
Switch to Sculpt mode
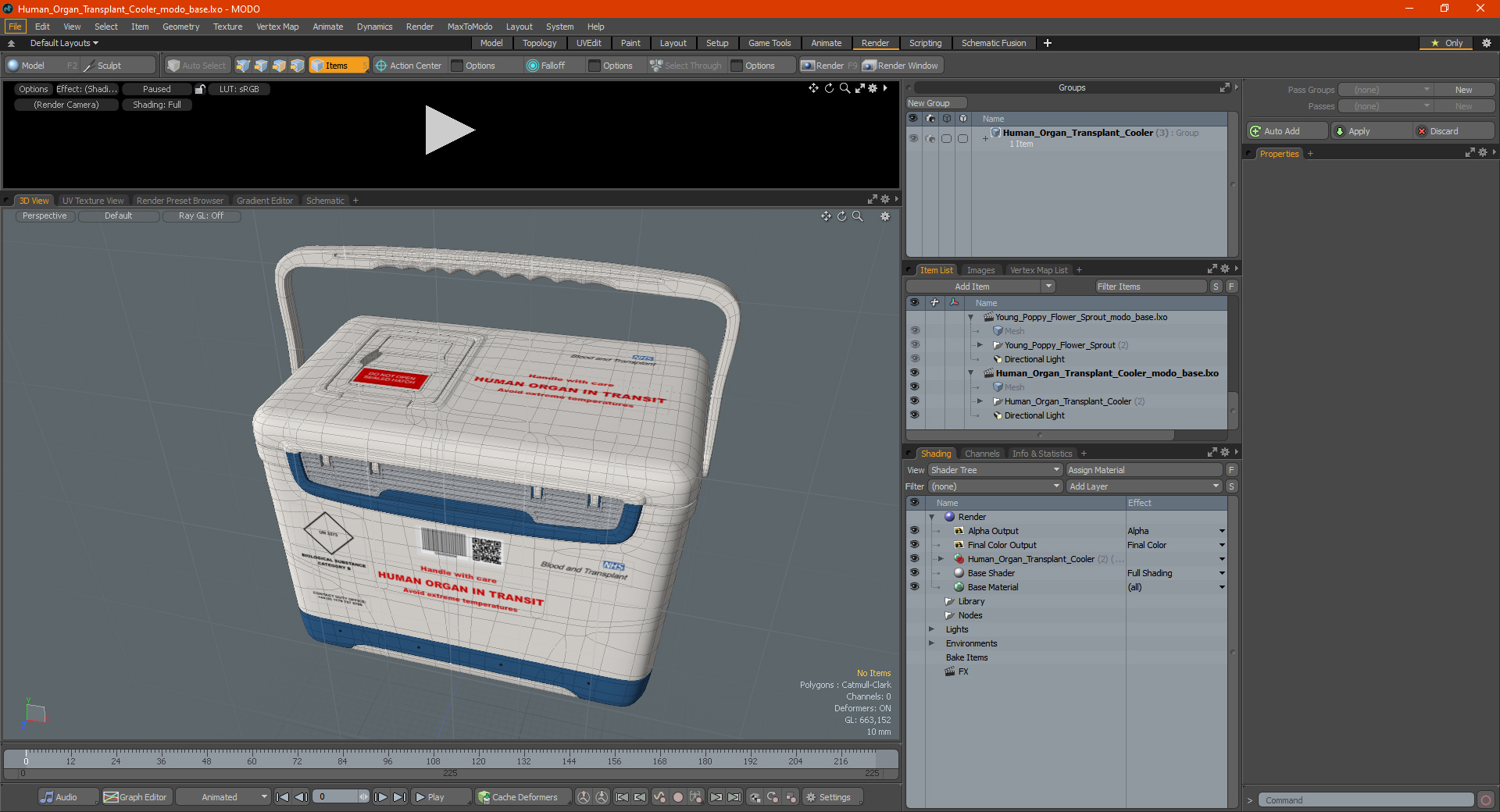[x=118, y=66]
